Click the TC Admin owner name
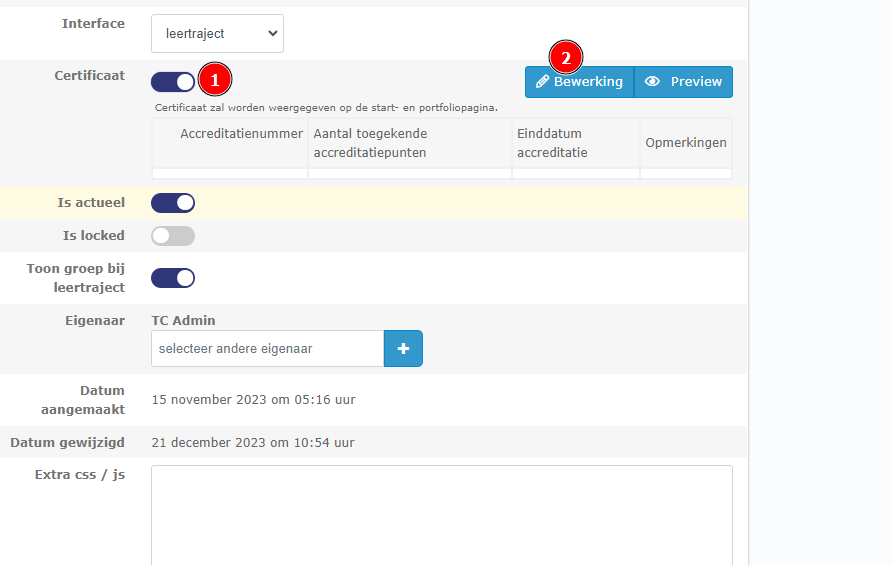This screenshot has height=565, width=893. (183, 321)
